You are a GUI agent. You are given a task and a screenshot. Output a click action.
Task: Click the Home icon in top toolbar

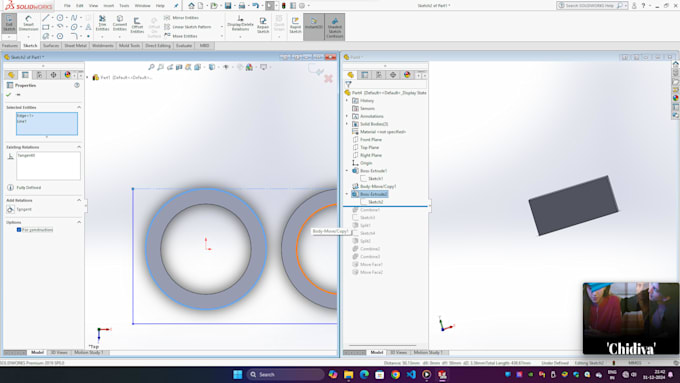pyautogui.click(x=191, y=6)
